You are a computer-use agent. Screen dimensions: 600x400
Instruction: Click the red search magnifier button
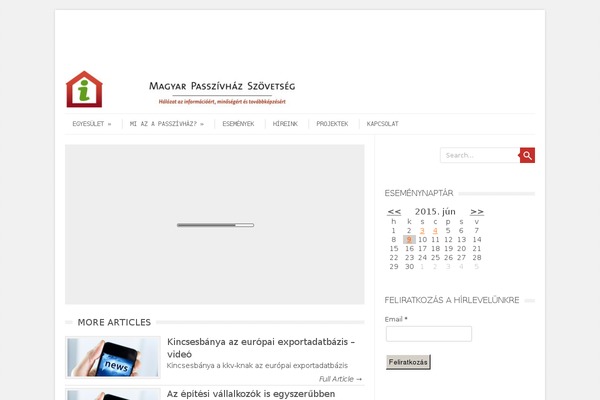(527, 155)
